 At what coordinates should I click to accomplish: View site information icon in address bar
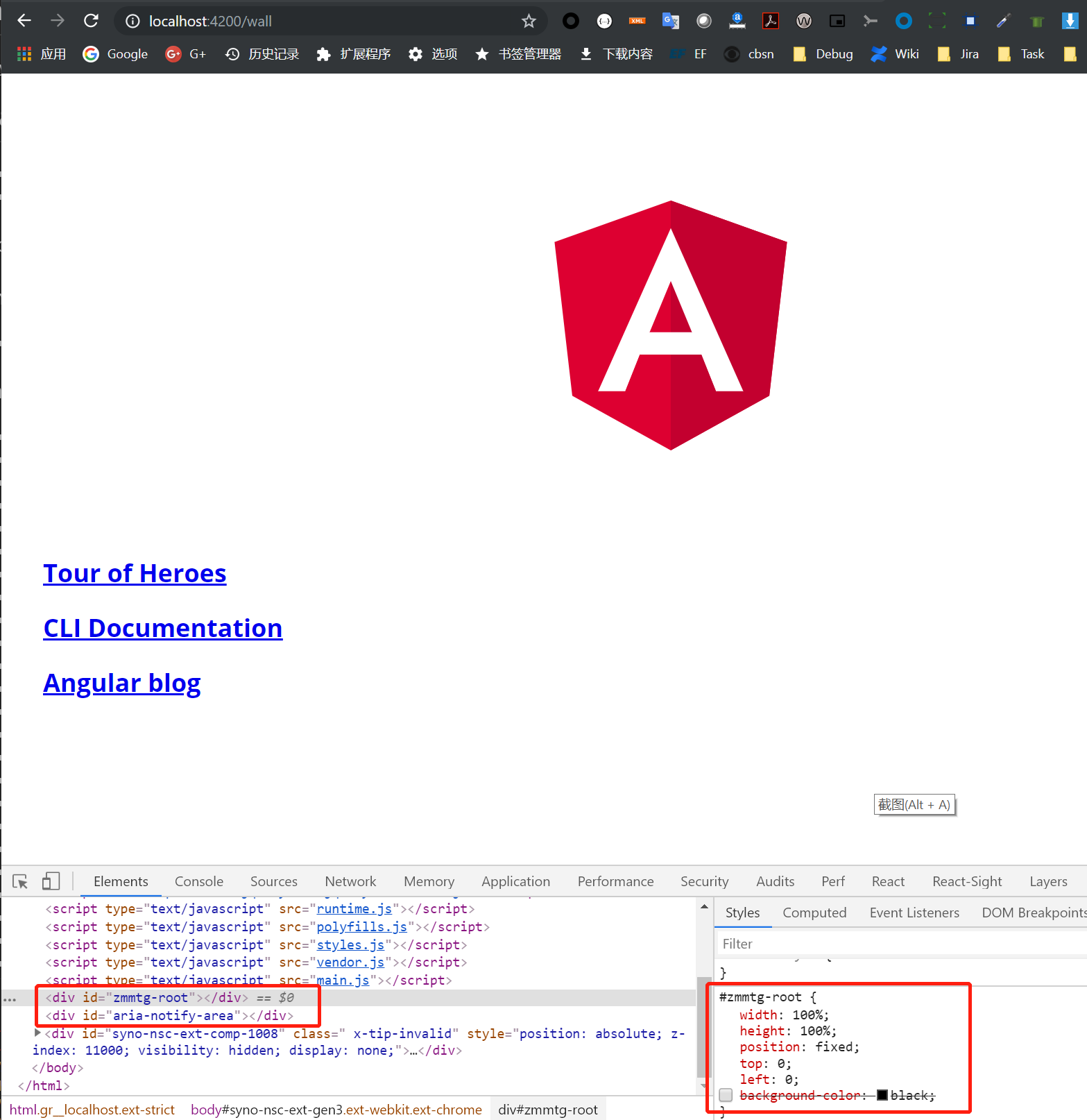[x=132, y=22]
